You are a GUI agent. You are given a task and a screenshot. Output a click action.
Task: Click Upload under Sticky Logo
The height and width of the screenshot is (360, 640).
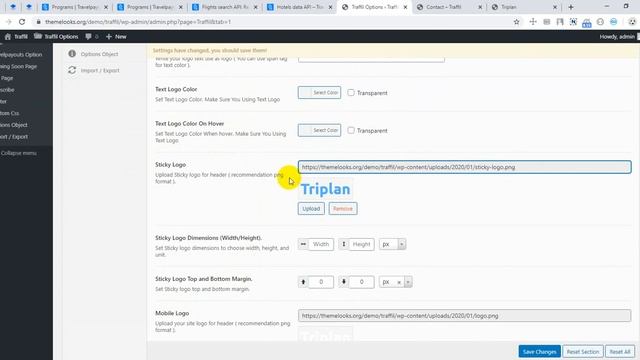(x=311, y=209)
